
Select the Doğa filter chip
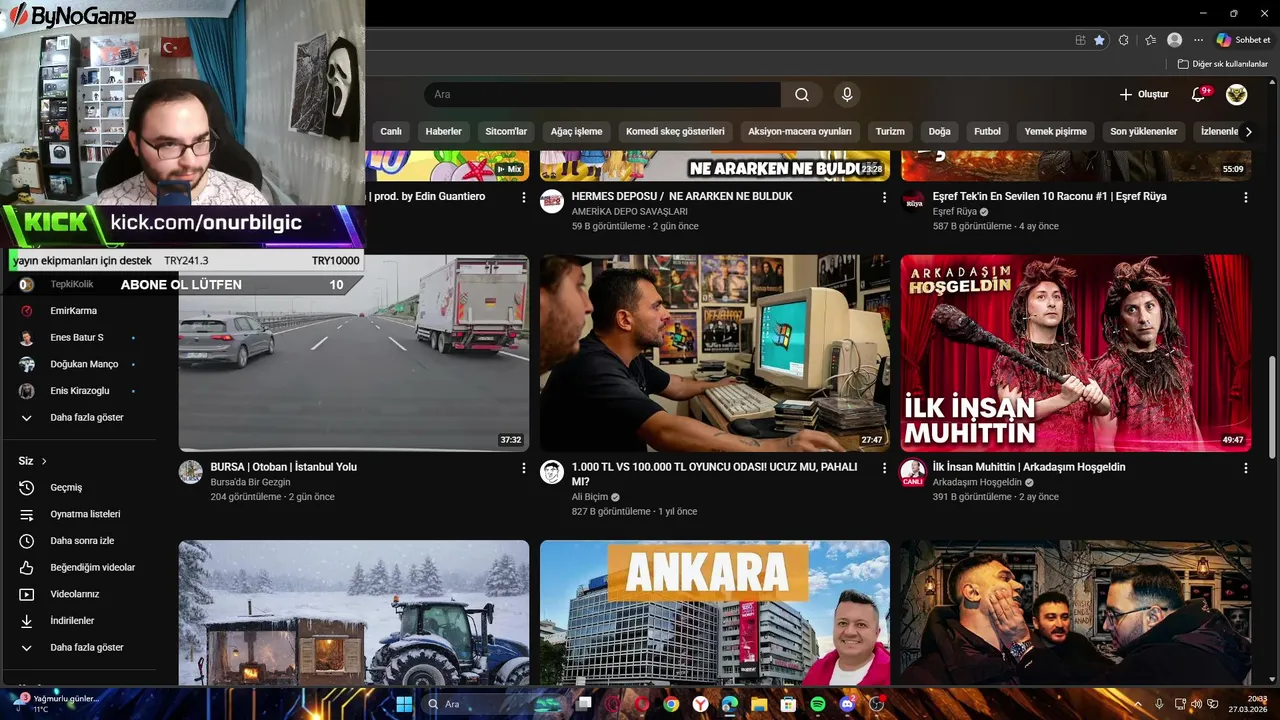coord(940,131)
